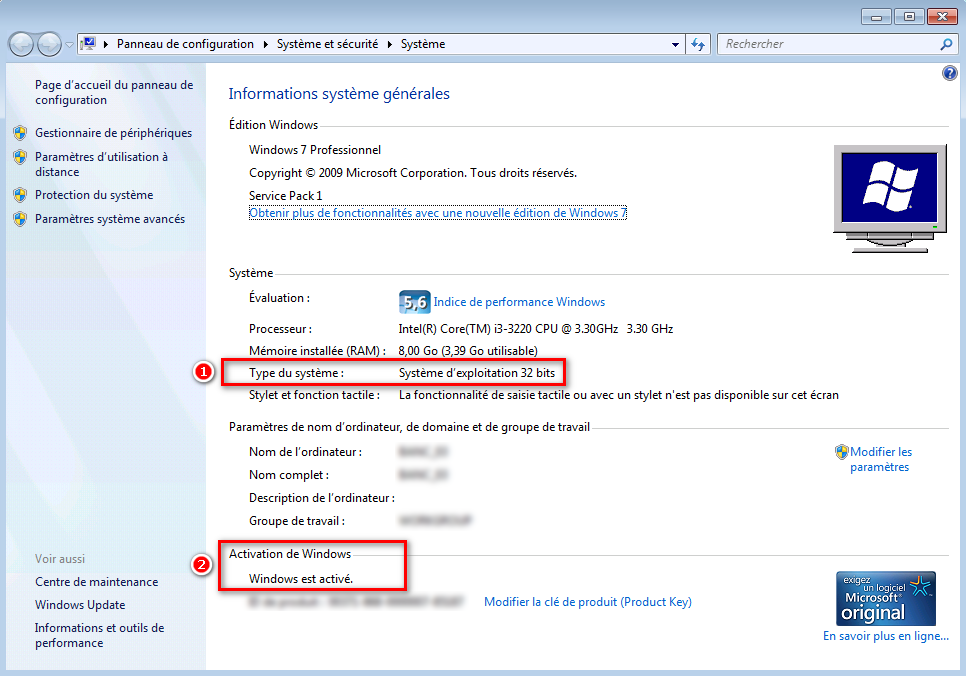Image resolution: width=966 pixels, height=676 pixels.
Task: Maximize the Système window
Action: pos(909,17)
